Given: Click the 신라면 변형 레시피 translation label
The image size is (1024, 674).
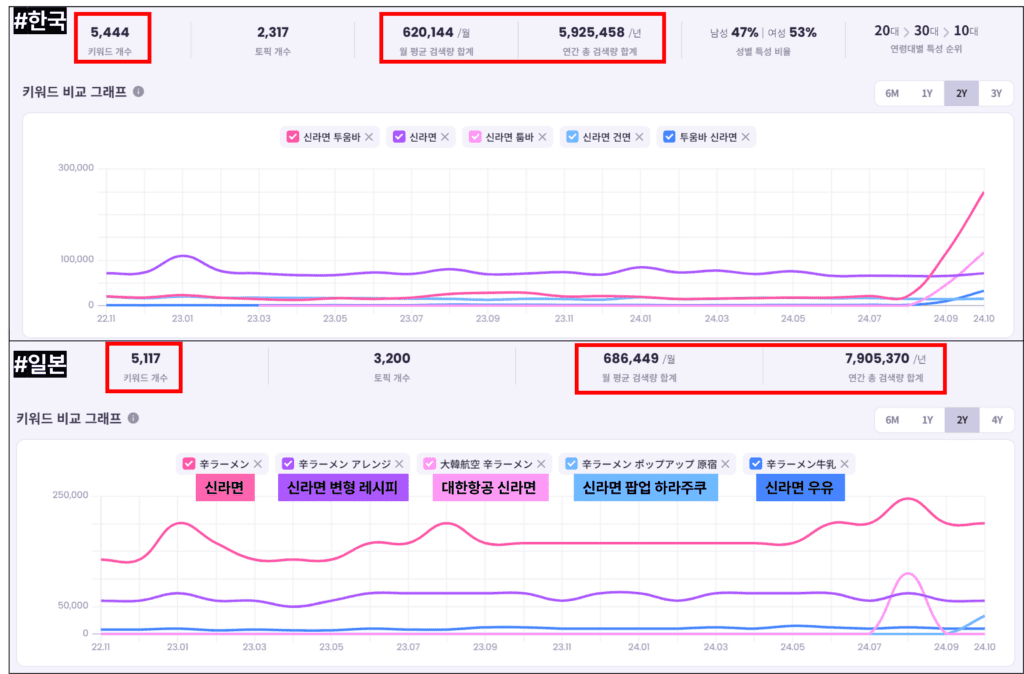Looking at the screenshot, I should (x=344, y=488).
